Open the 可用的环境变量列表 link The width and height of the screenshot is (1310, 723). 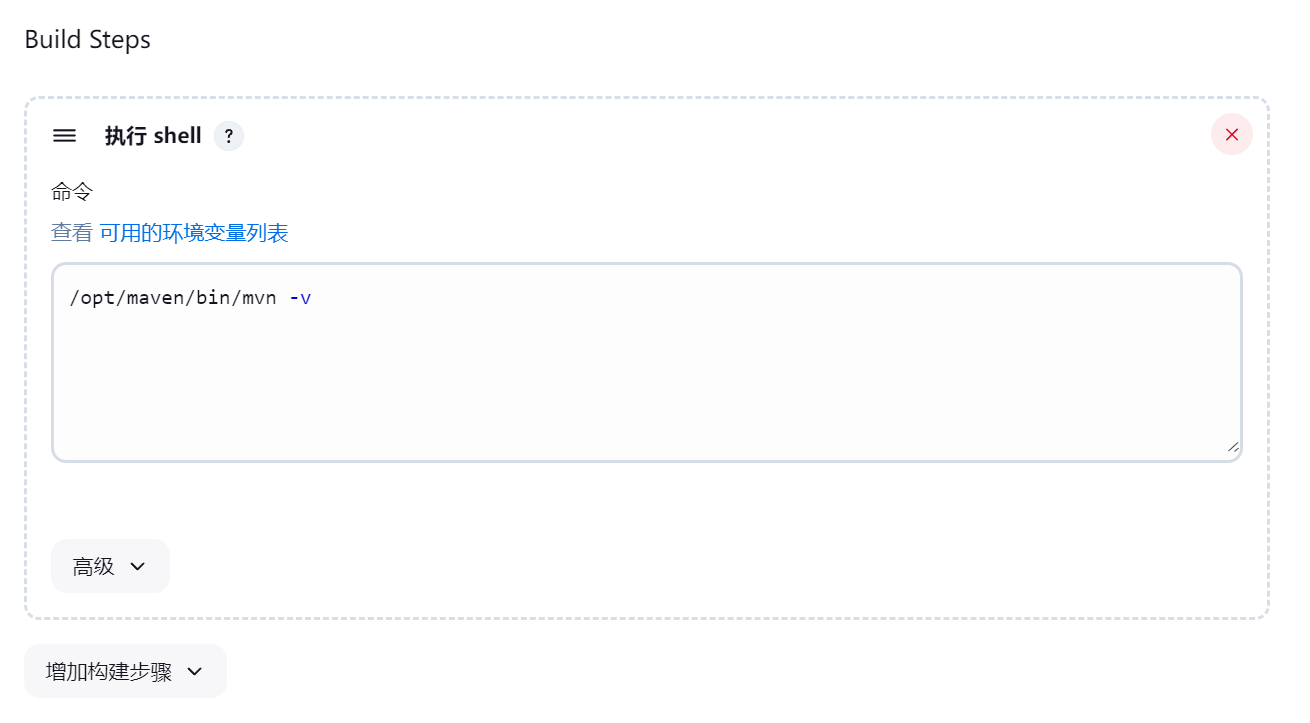tap(194, 233)
